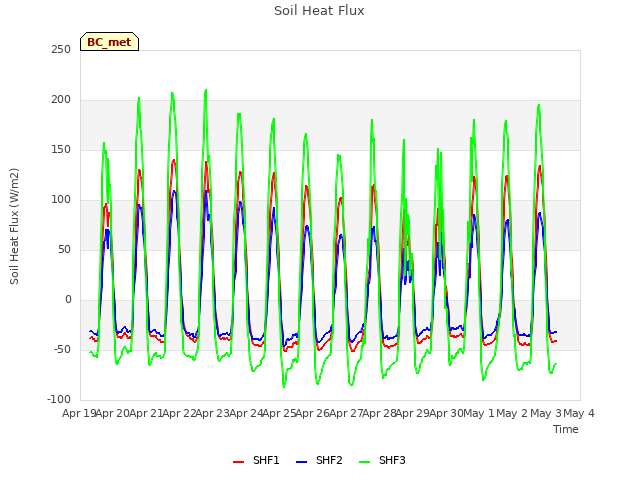
Task: Toggle the SHF3 legend entry
Action: [382, 460]
